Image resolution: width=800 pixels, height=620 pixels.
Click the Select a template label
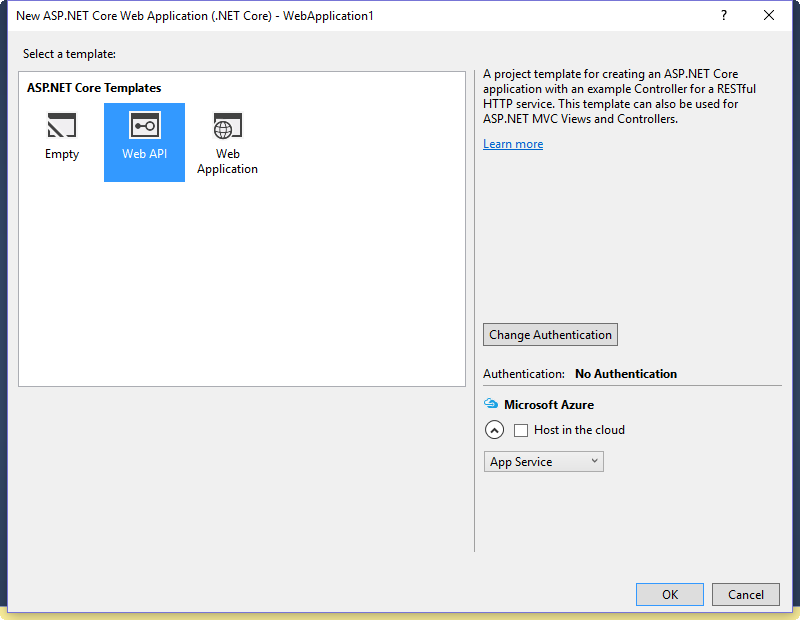[69, 54]
